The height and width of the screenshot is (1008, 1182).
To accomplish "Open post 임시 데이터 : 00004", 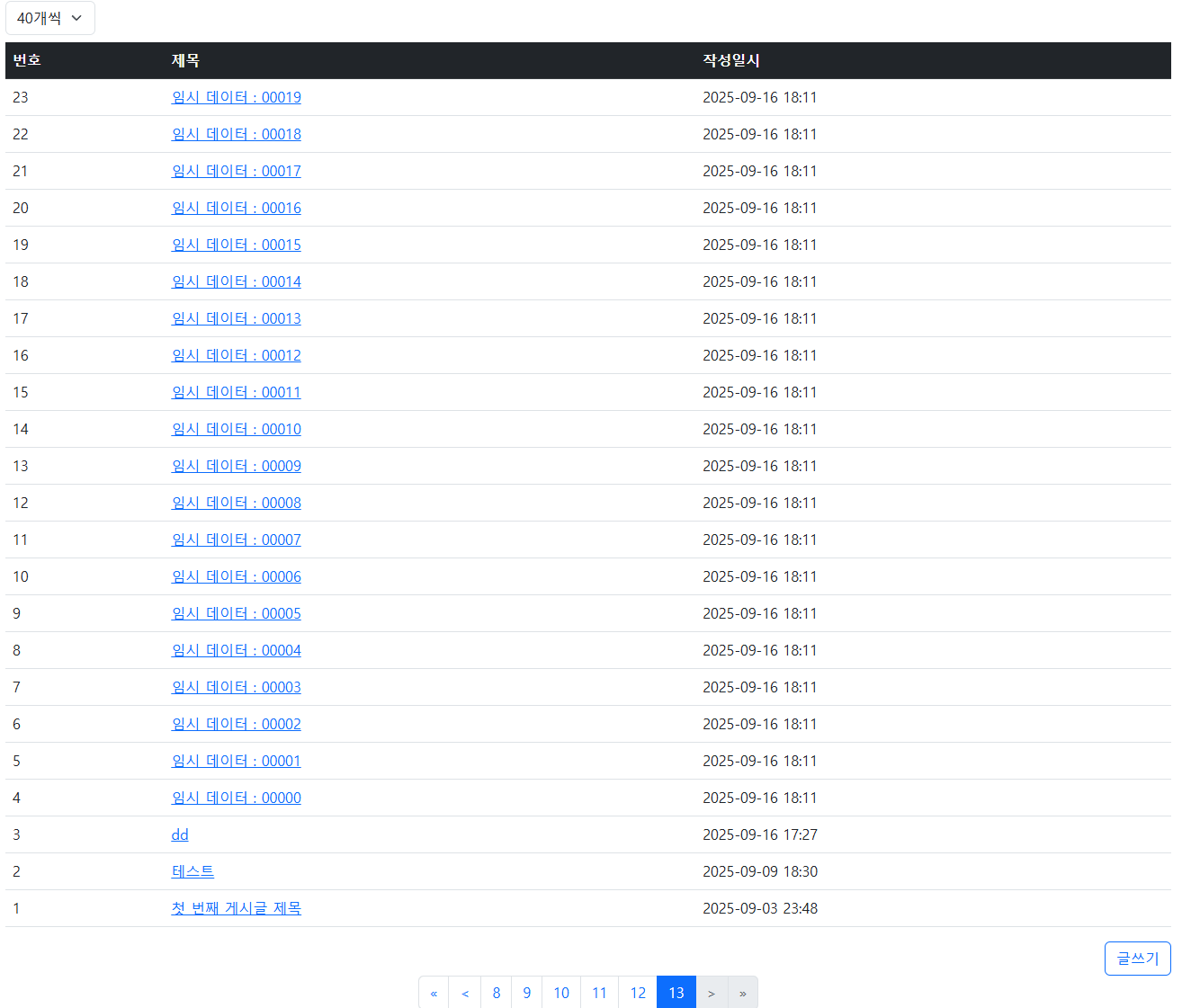I will pyautogui.click(x=237, y=650).
